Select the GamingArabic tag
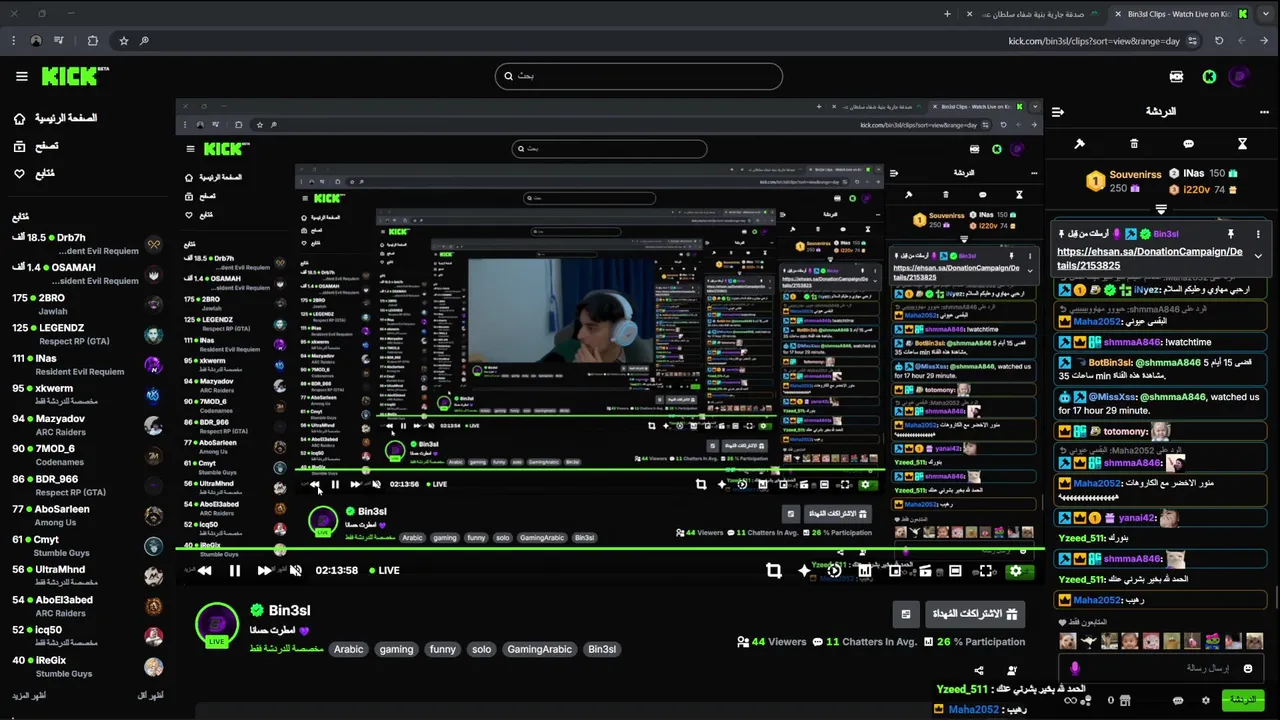Image resolution: width=1280 pixels, height=720 pixels. (x=539, y=649)
